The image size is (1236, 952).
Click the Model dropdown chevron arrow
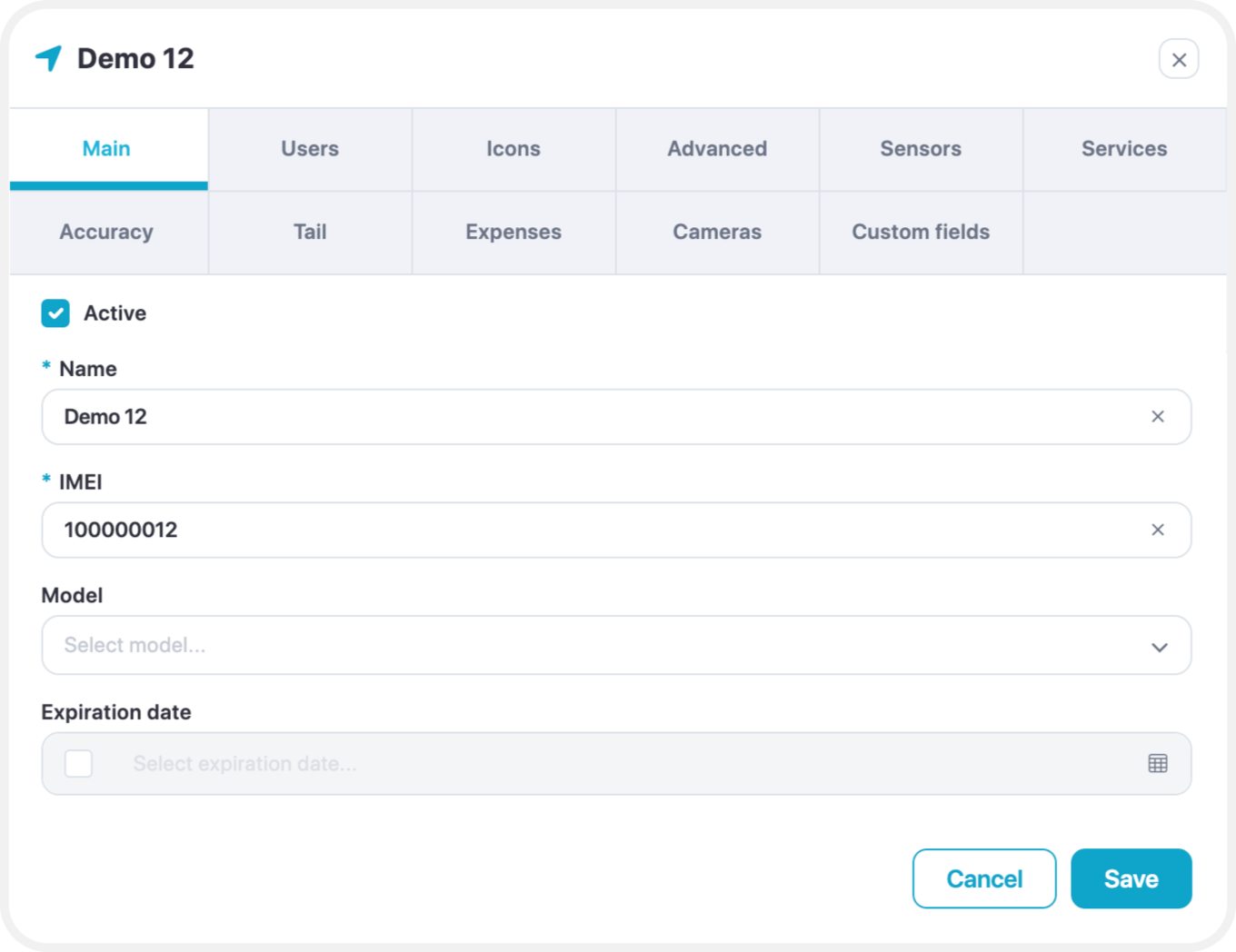1160,647
